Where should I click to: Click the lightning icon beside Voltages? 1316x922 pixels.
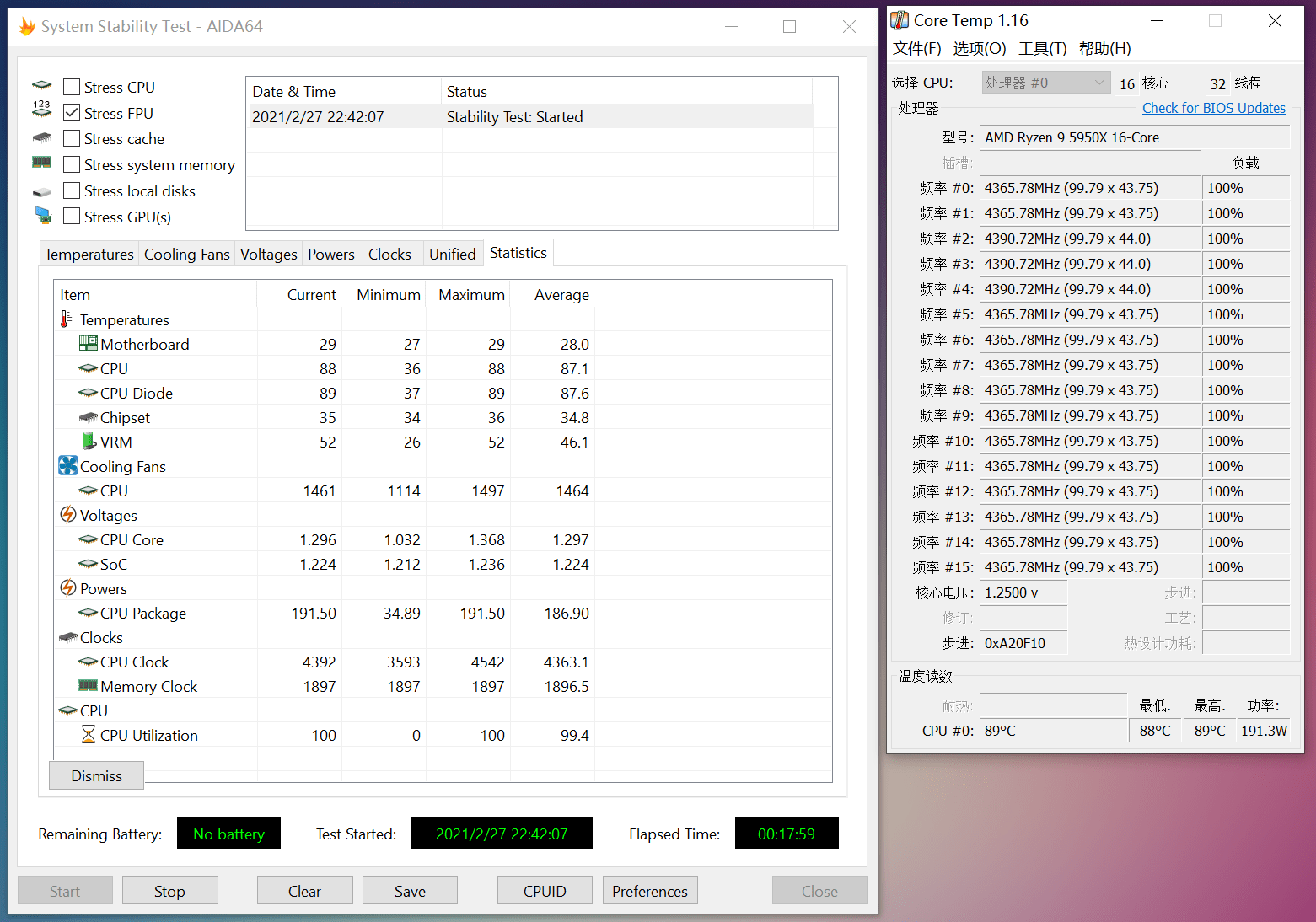tap(68, 514)
